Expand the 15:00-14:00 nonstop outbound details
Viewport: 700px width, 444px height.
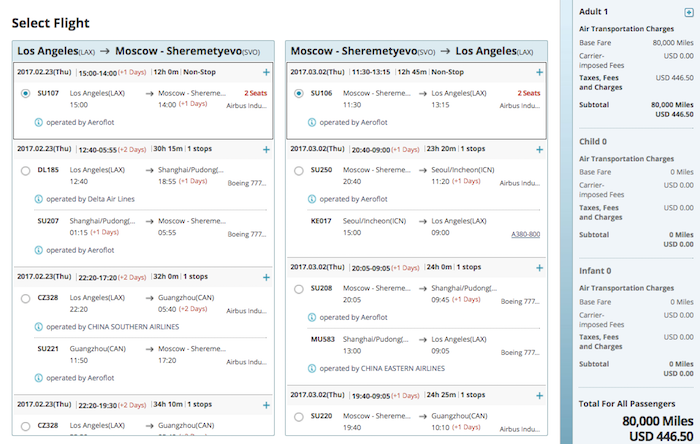(x=266, y=72)
